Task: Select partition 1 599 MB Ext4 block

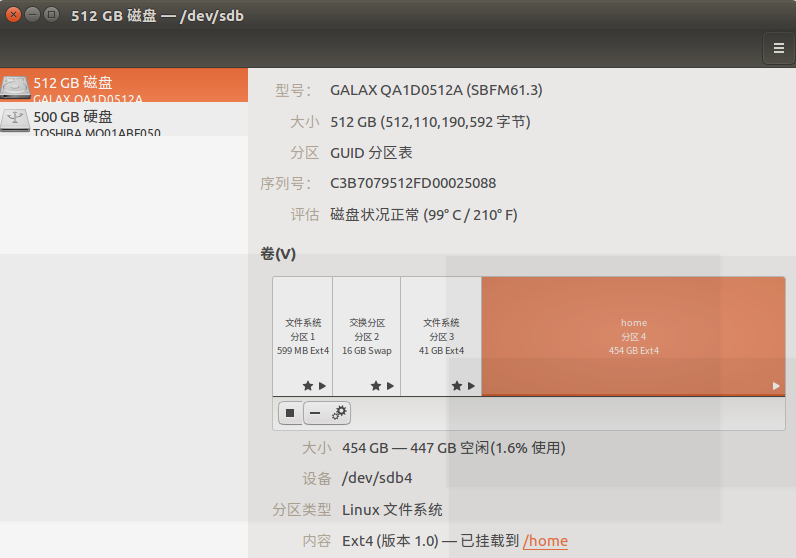Action: coord(303,336)
